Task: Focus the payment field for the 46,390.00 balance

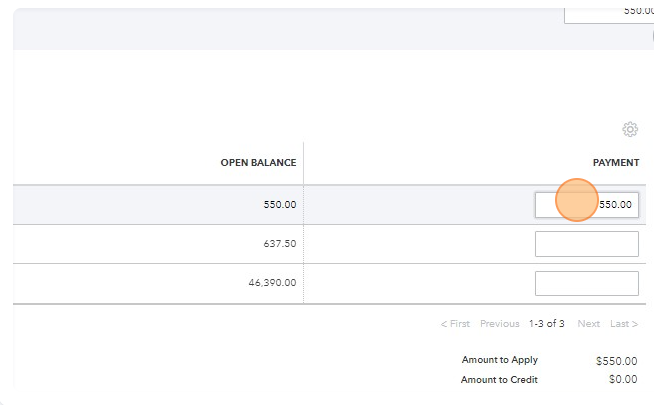Action: (x=587, y=283)
